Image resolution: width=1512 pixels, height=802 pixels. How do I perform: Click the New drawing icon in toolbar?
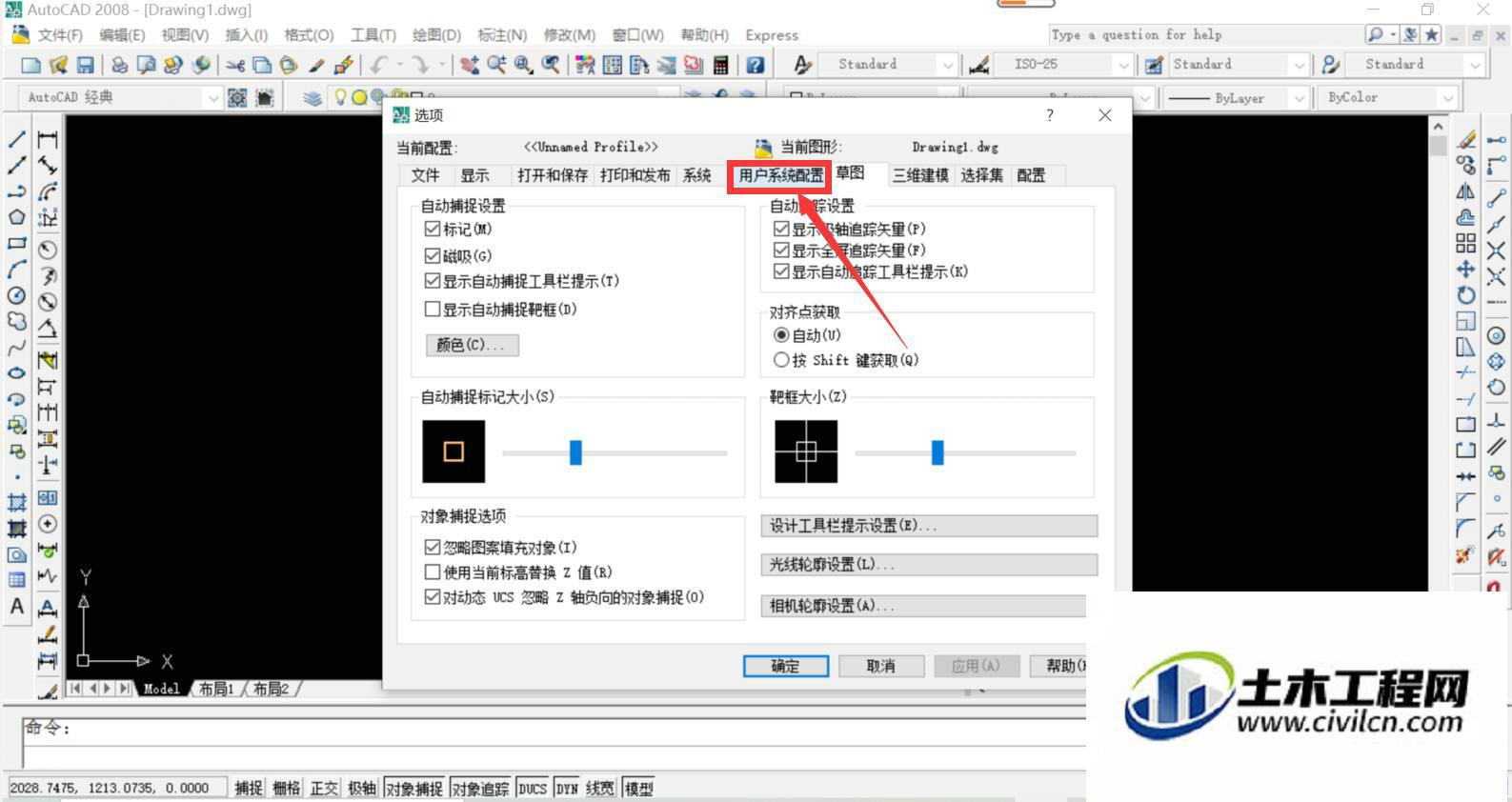[30, 65]
